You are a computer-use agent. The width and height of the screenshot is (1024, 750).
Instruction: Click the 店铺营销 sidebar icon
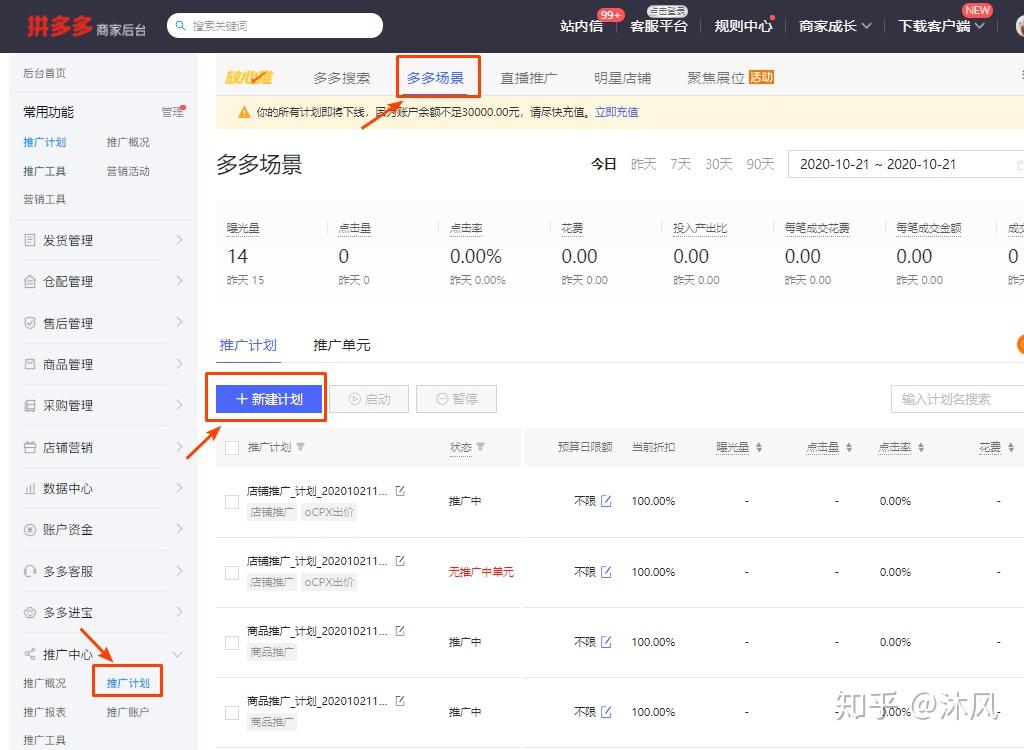[x=29, y=447]
